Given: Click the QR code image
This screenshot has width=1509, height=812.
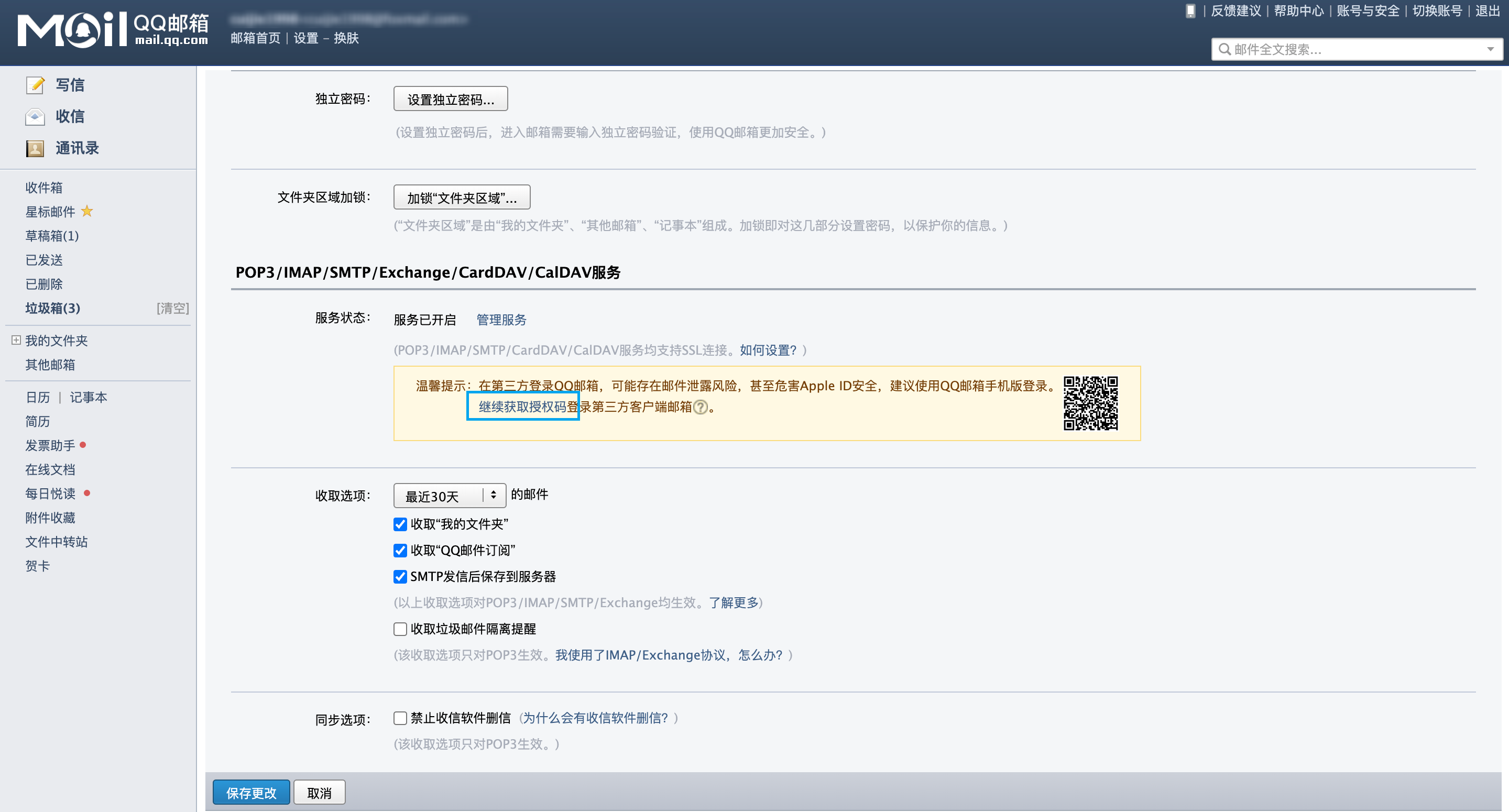Looking at the screenshot, I should [x=1091, y=403].
